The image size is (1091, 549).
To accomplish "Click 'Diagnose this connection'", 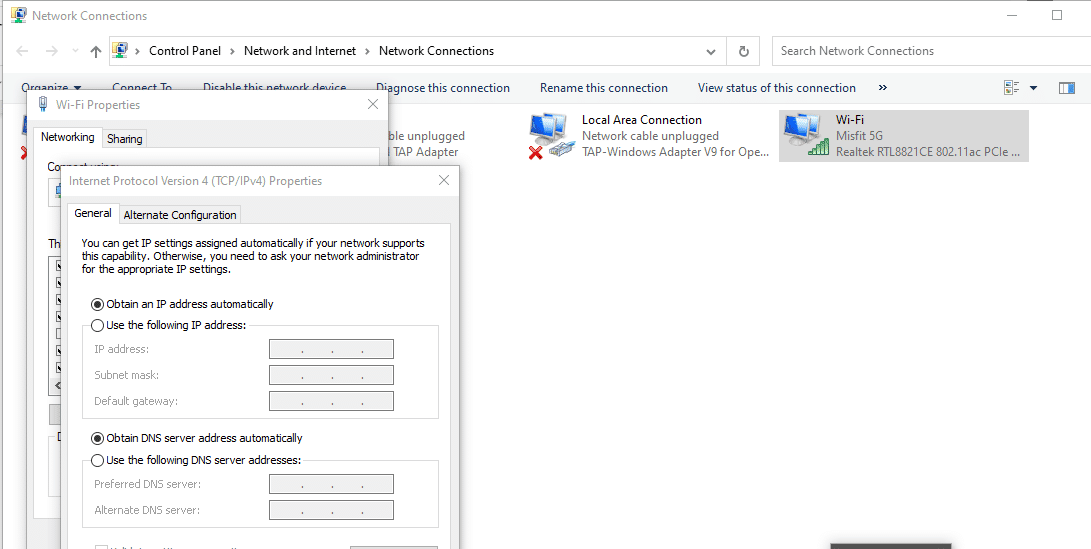I will point(442,88).
